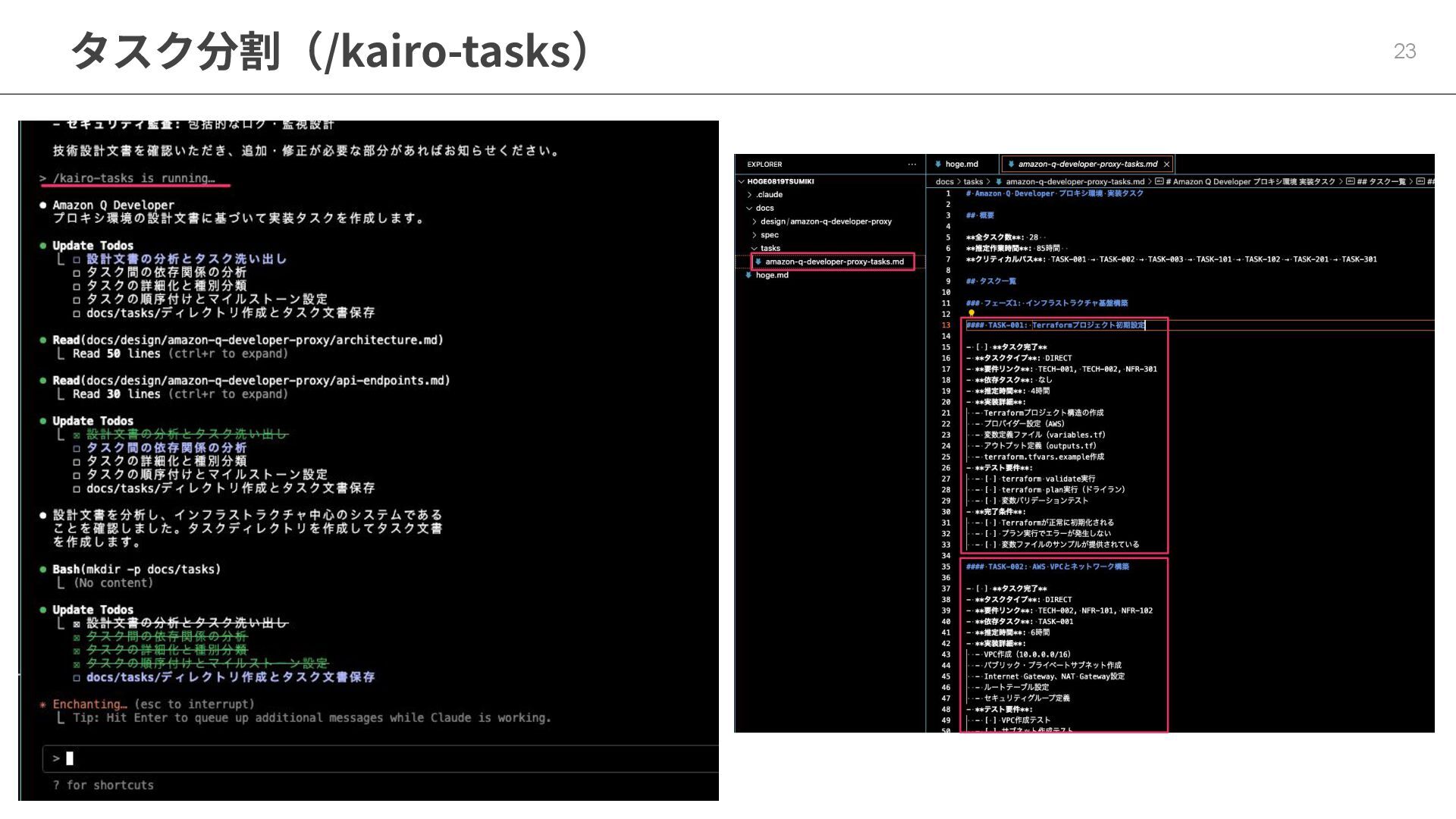
Task: Click editor line '**全タスク数**: 28'
Action: (1003, 237)
